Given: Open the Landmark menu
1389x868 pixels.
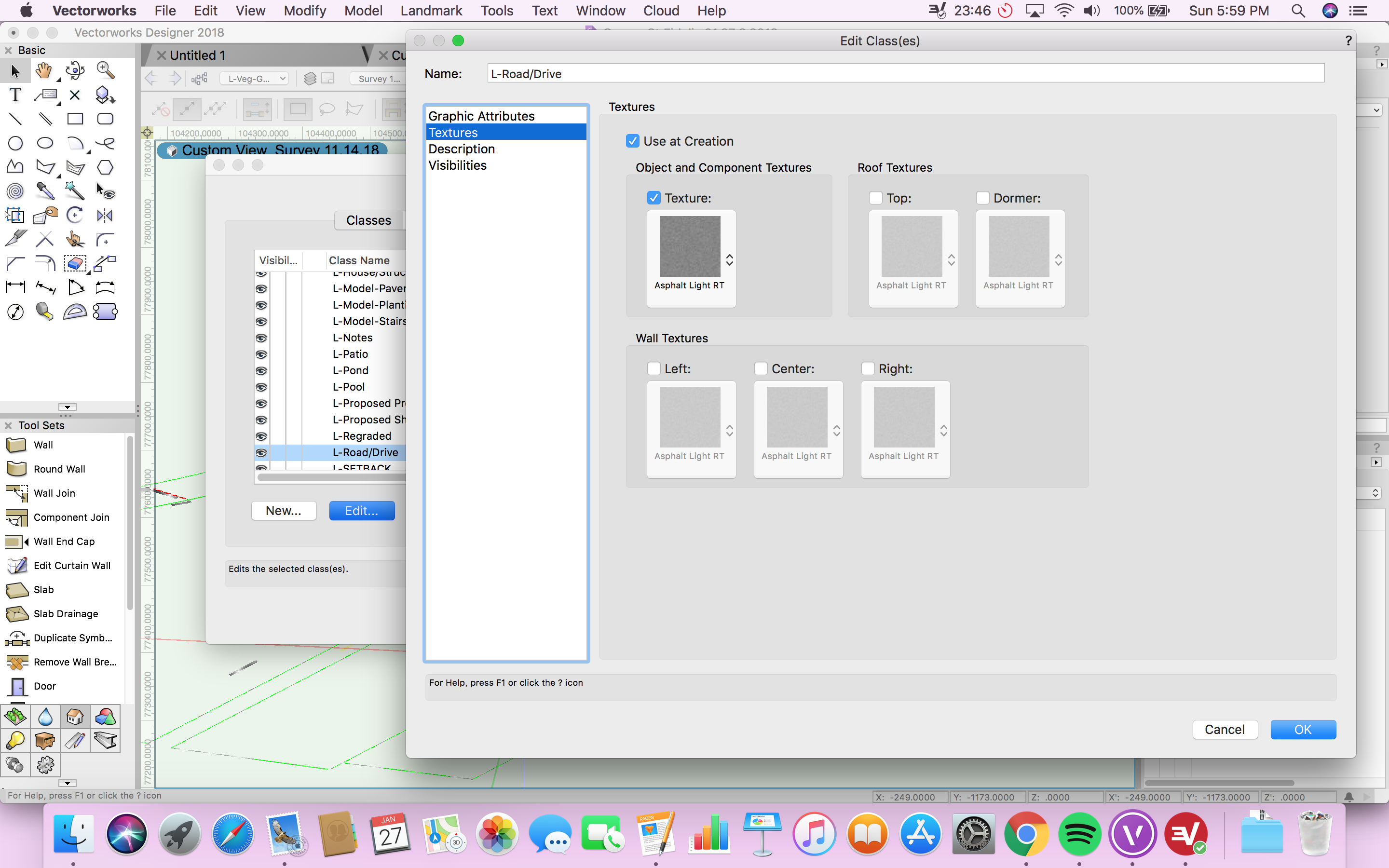Looking at the screenshot, I should click(432, 10).
